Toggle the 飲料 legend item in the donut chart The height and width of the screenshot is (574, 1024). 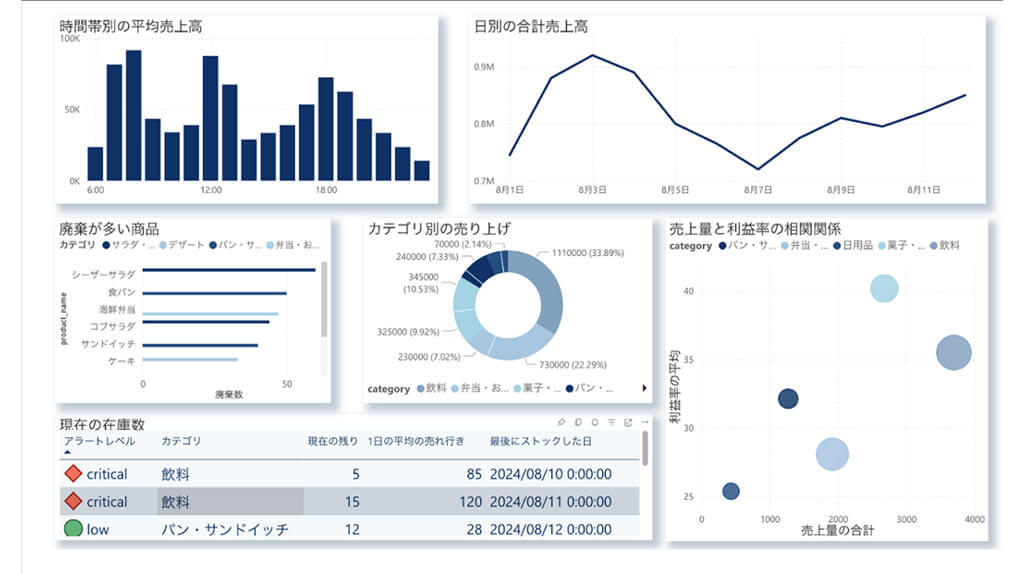click(x=431, y=388)
